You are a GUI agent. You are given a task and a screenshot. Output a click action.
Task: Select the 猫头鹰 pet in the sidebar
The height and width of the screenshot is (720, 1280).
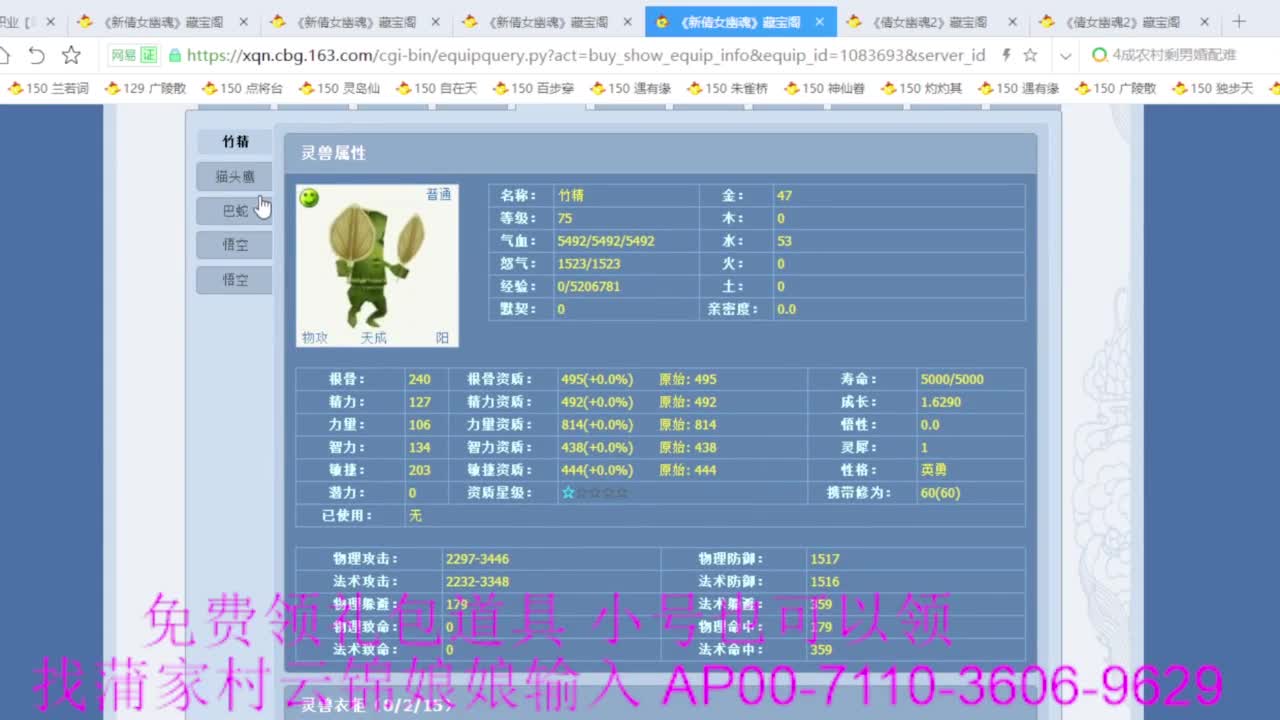[x=233, y=176]
